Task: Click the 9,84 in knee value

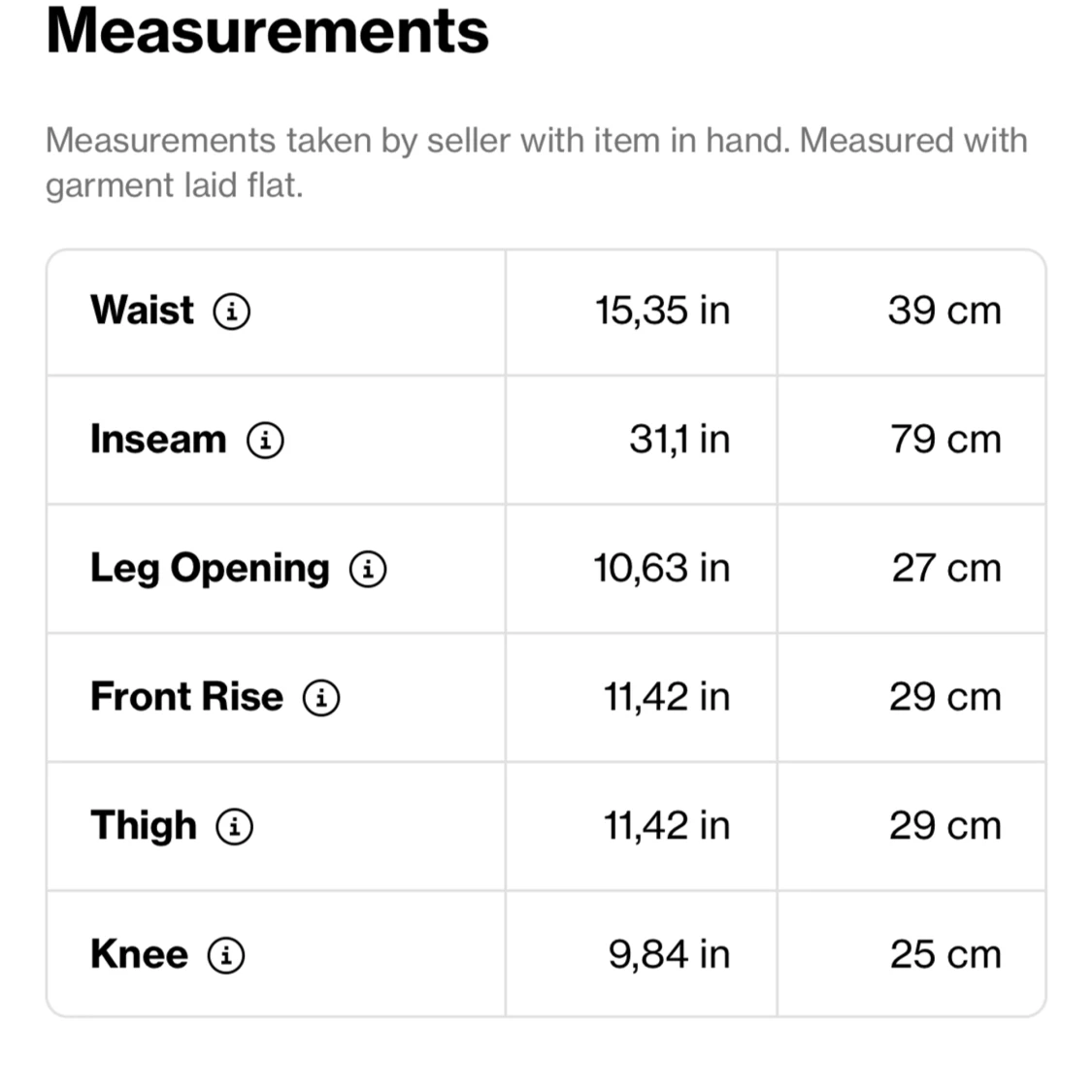Action: click(x=669, y=954)
